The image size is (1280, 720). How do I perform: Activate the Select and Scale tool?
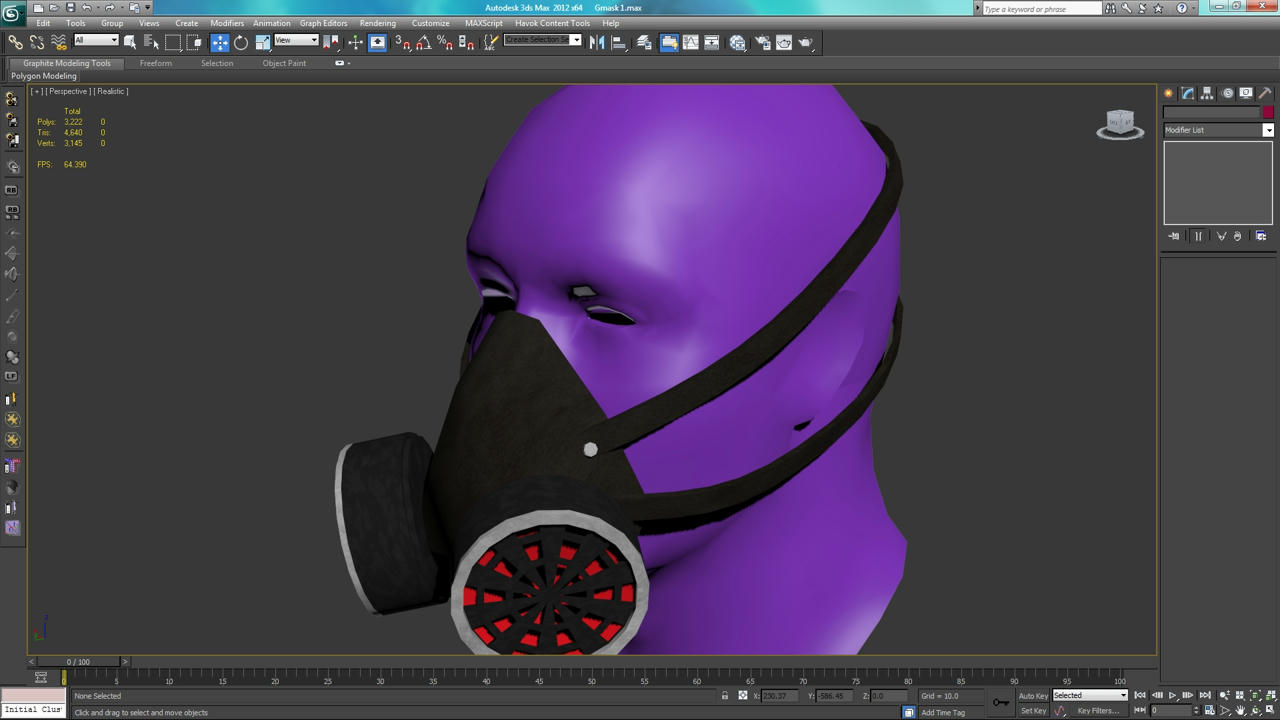coord(263,42)
